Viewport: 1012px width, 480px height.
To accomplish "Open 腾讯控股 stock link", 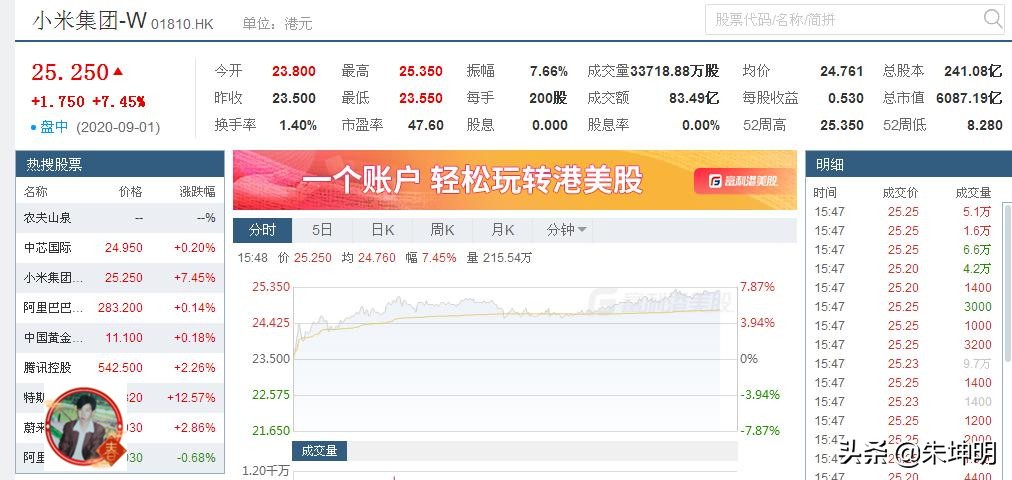I will tap(48, 367).
